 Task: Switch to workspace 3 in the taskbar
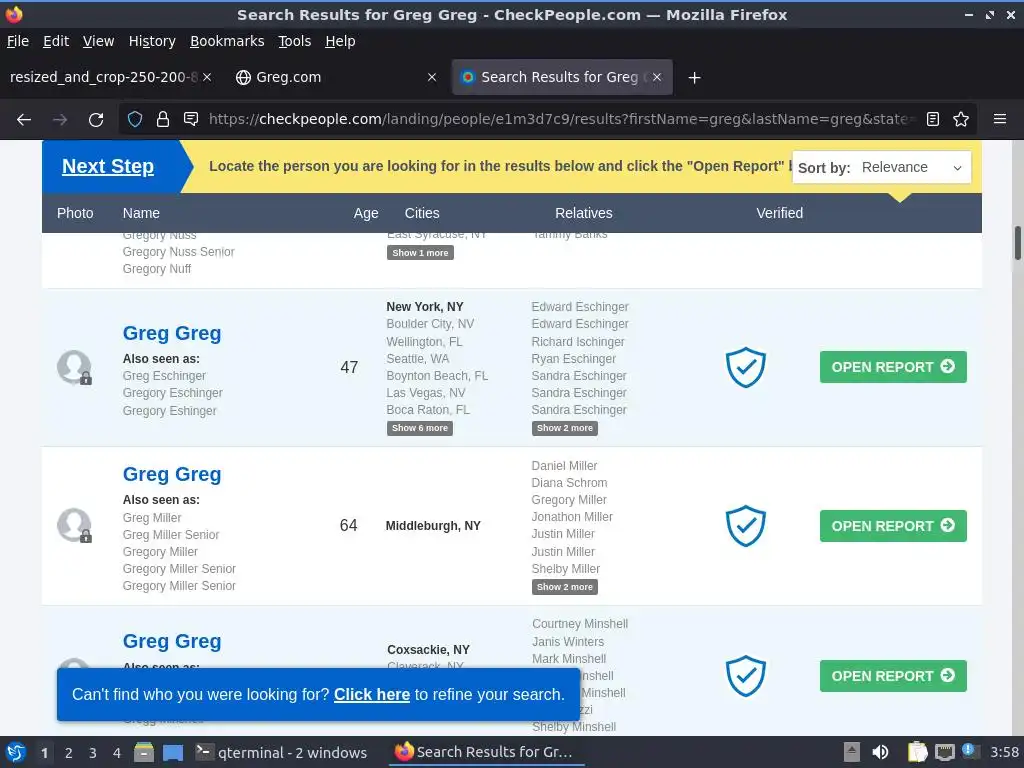(93, 753)
